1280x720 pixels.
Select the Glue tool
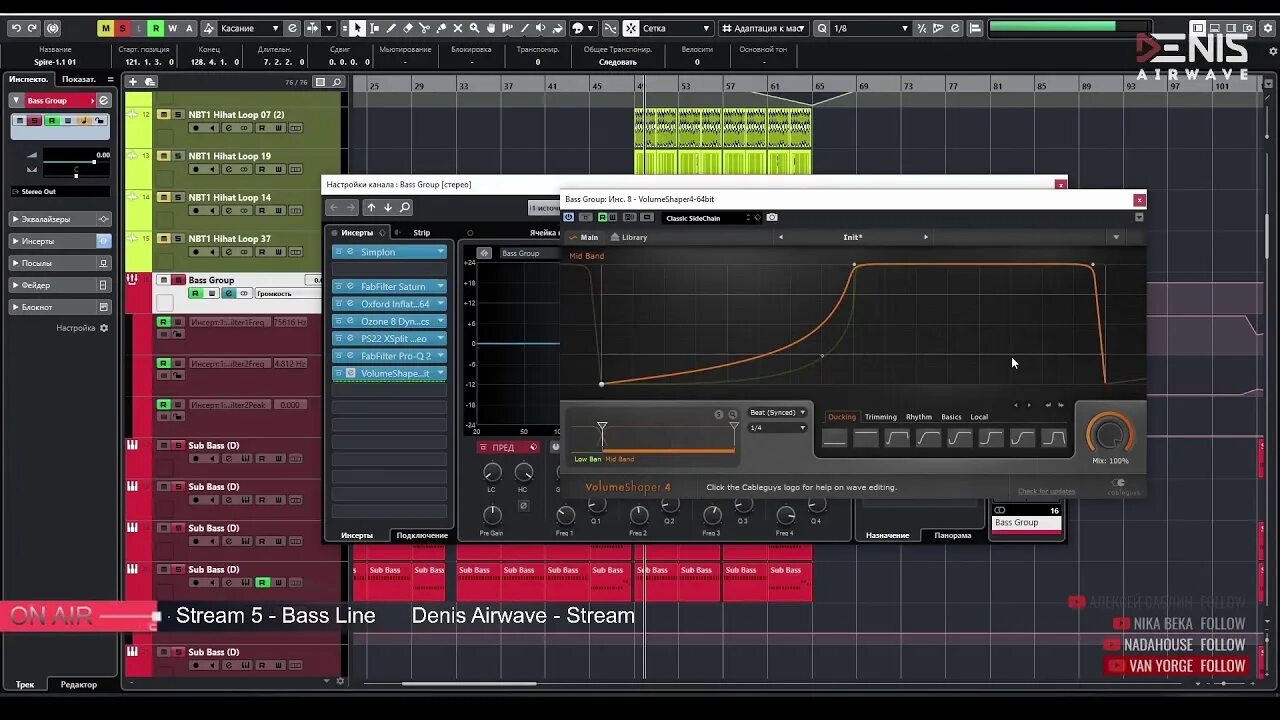click(x=441, y=28)
